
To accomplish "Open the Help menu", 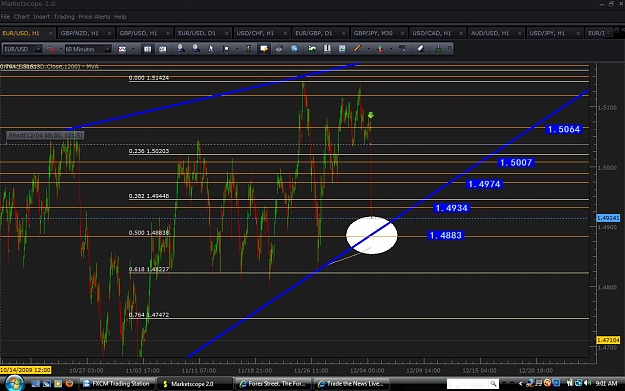I will [x=120, y=17].
